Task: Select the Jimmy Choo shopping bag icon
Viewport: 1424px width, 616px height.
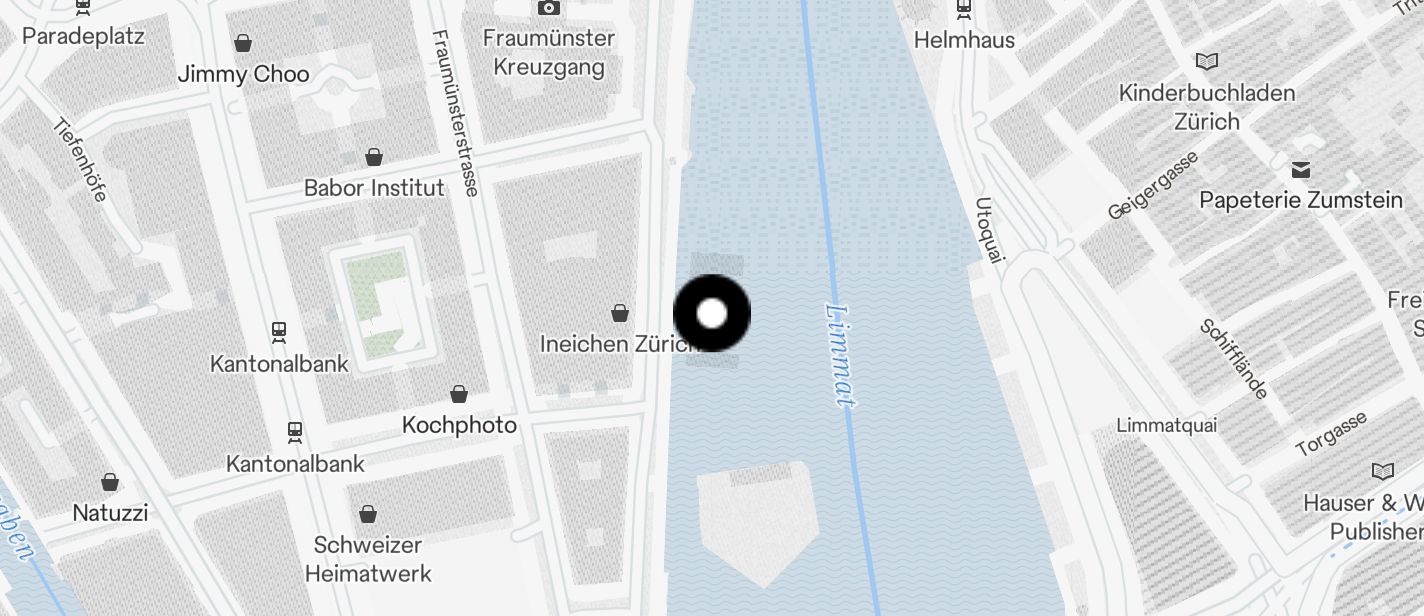Action: (242, 43)
